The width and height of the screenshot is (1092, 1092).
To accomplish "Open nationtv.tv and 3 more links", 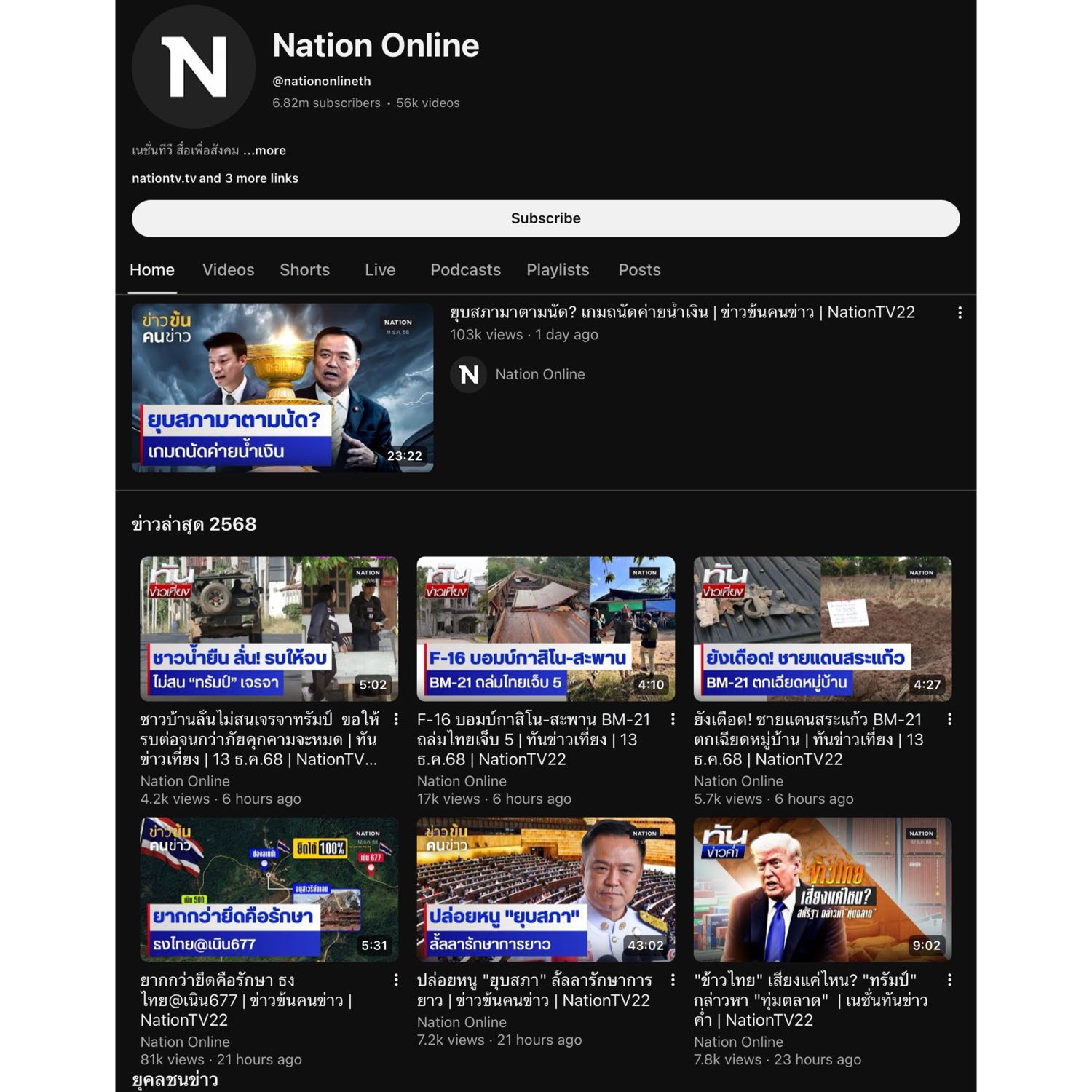I will pyautogui.click(x=215, y=178).
